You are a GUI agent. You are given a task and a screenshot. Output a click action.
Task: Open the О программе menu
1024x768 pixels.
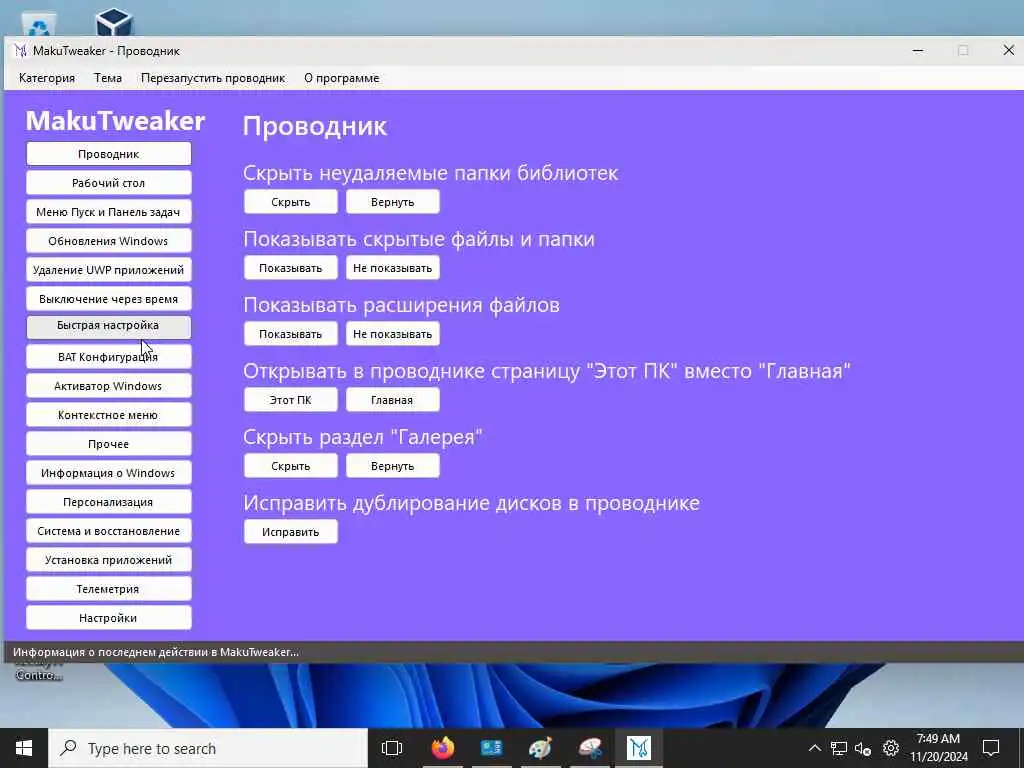point(342,78)
